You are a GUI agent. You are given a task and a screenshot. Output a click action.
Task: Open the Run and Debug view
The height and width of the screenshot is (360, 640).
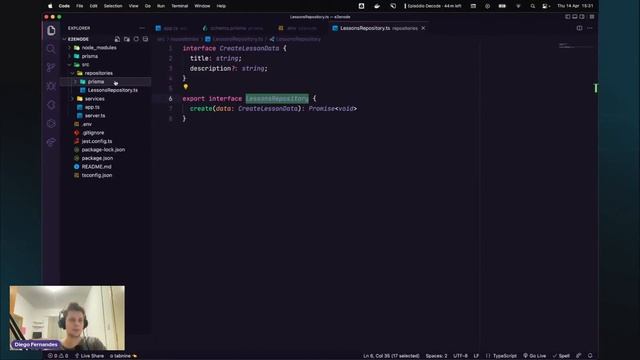click(x=51, y=86)
